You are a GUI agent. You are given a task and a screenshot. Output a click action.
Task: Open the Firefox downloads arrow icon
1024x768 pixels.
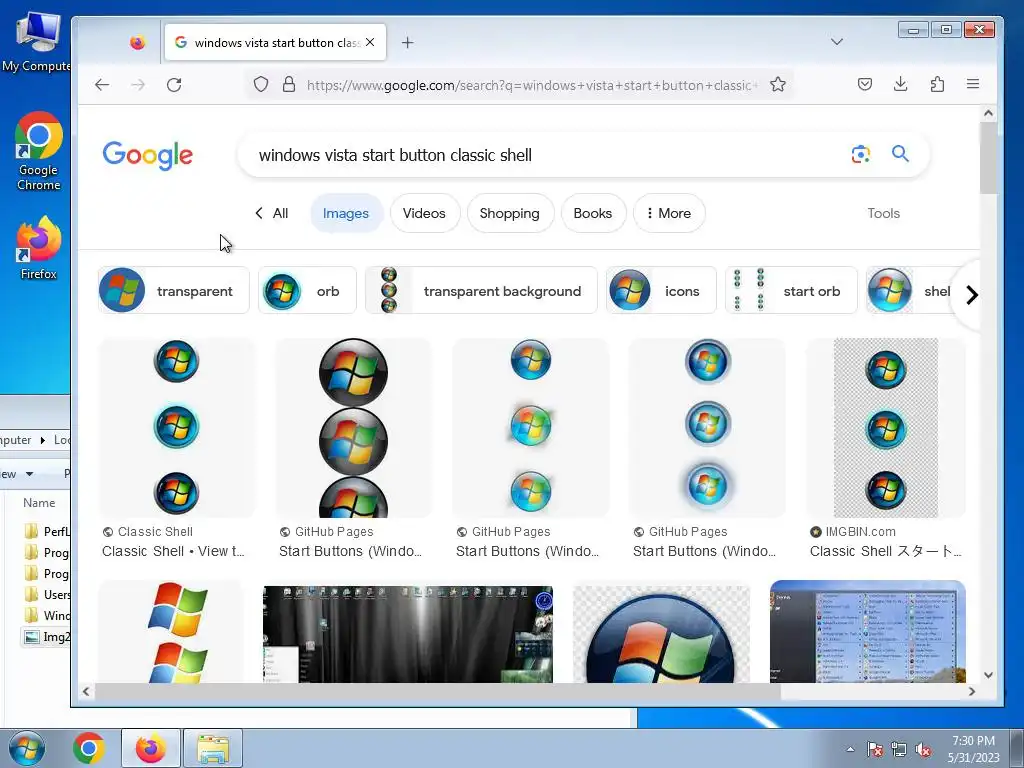tap(901, 84)
